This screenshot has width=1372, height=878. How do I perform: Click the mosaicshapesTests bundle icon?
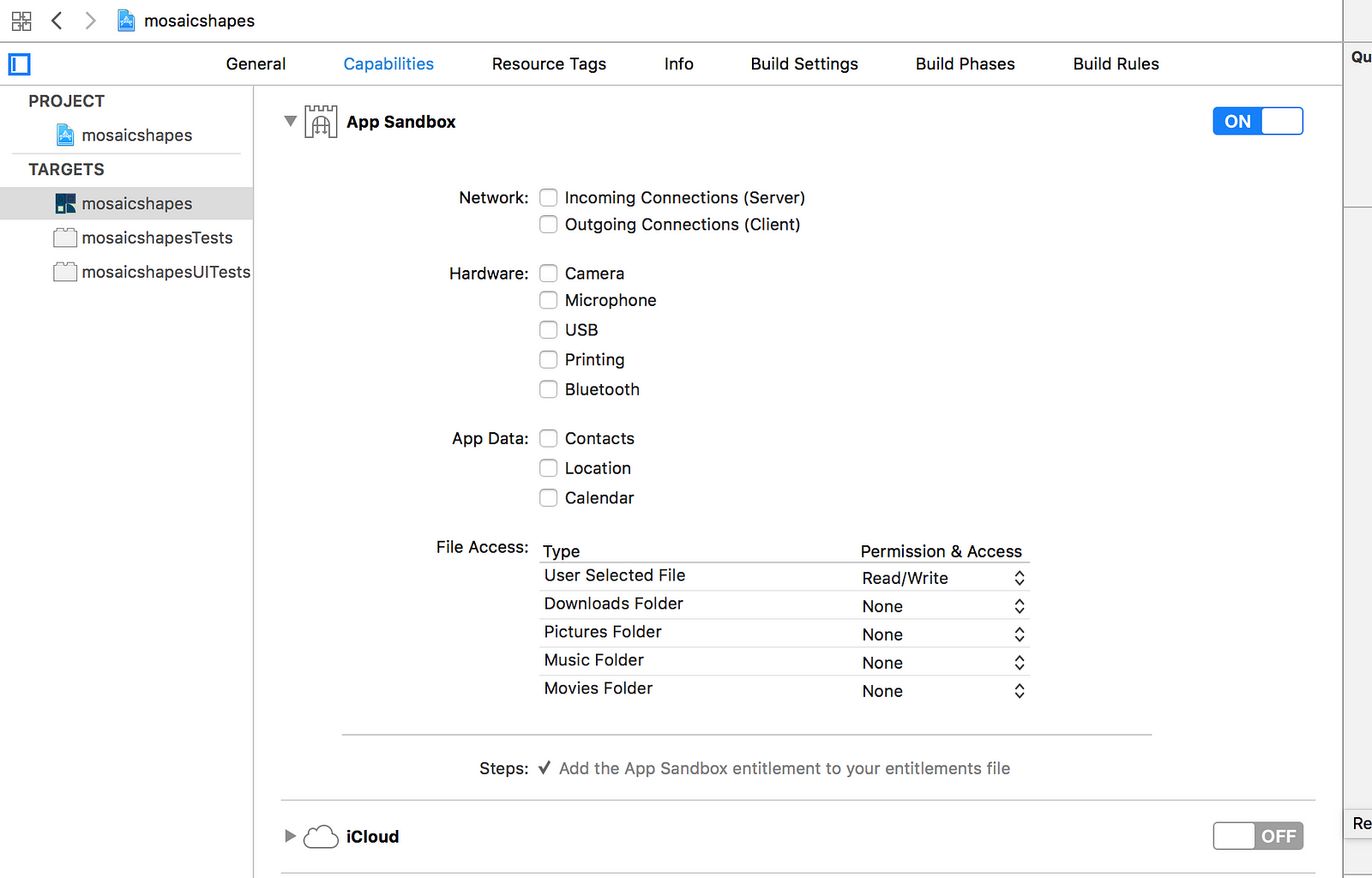pos(65,238)
